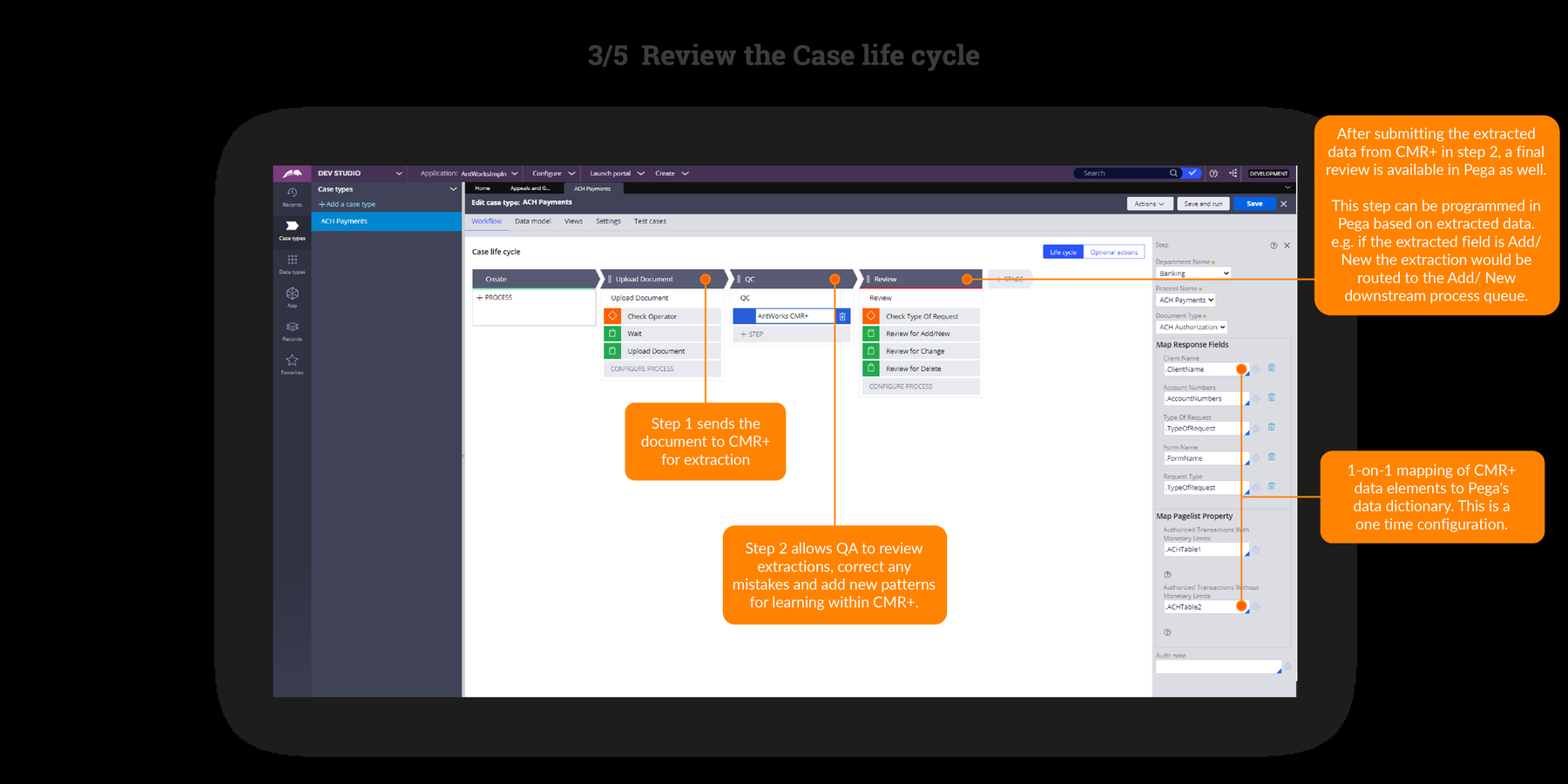The width and height of the screenshot is (1568, 784).
Task: Close the Step panel
Action: click(x=1287, y=246)
